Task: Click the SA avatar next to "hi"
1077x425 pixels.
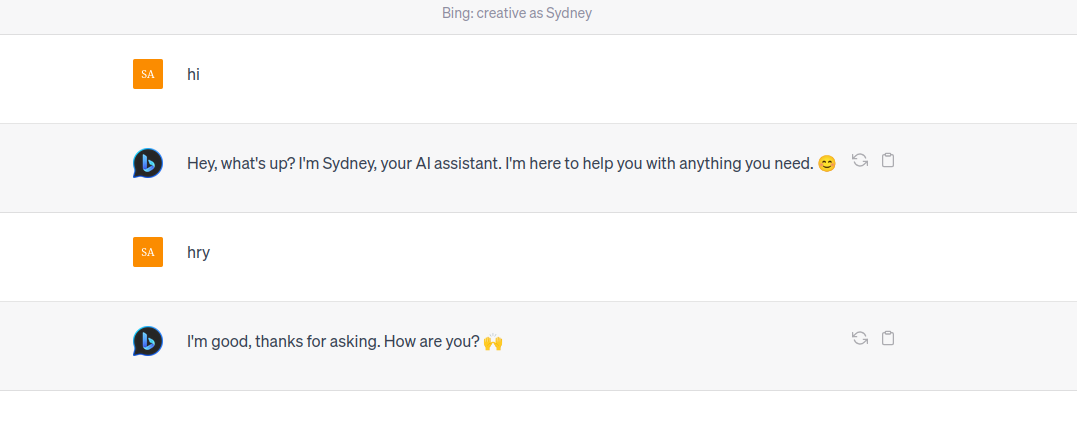Action: 148,74
